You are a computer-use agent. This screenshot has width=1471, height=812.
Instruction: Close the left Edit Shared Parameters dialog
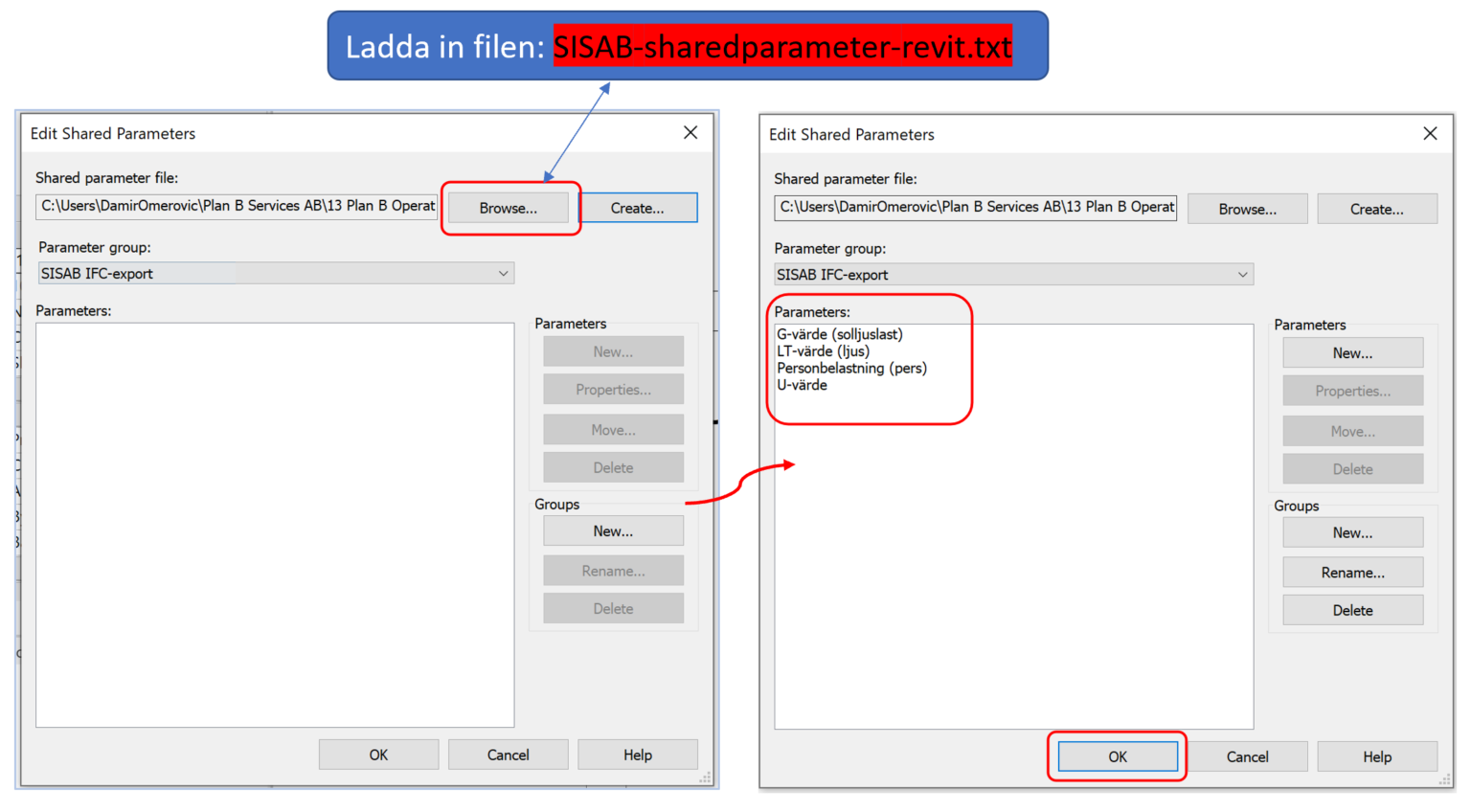pyautogui.click(x=690, y=133)
